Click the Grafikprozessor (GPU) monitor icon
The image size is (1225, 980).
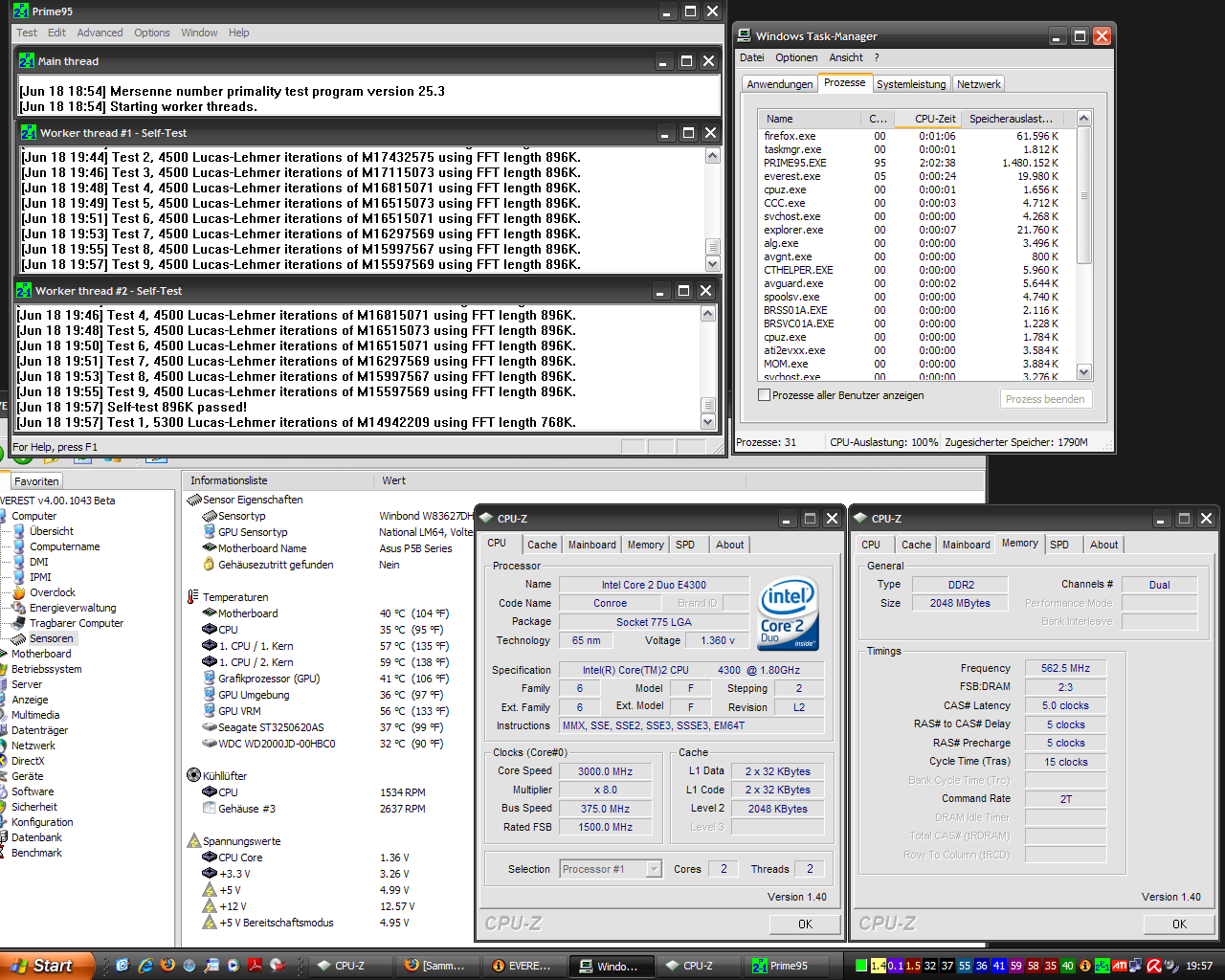[x=210, y=679]
